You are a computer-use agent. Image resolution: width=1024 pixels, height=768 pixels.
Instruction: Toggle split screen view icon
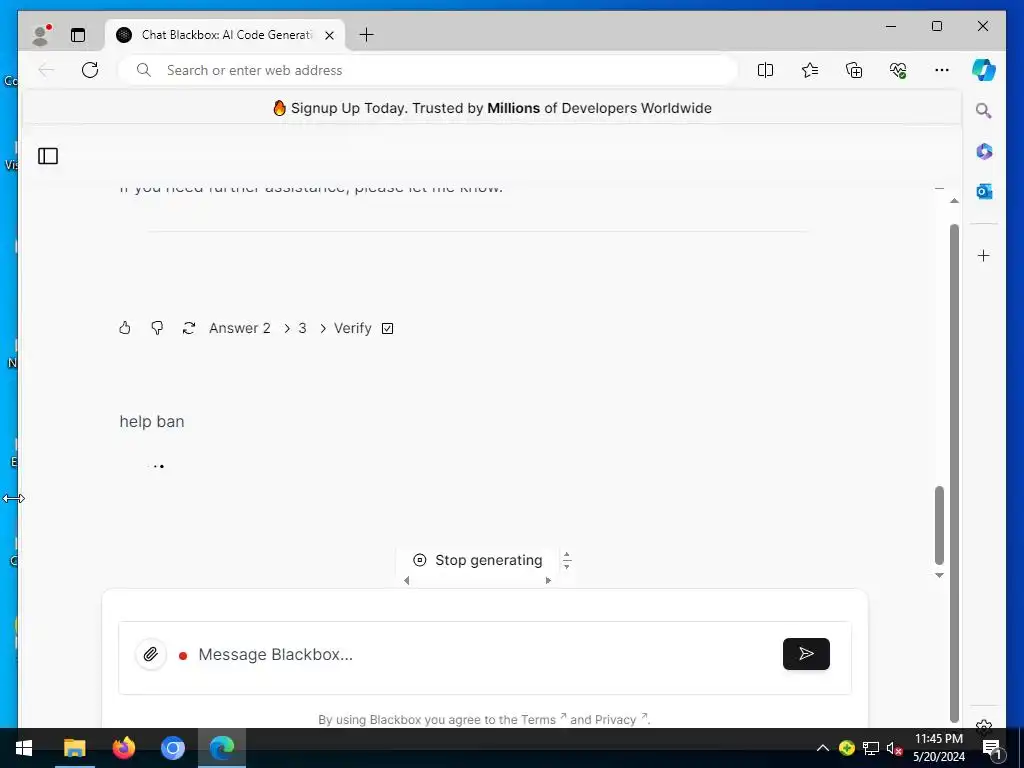pos(765,70)
